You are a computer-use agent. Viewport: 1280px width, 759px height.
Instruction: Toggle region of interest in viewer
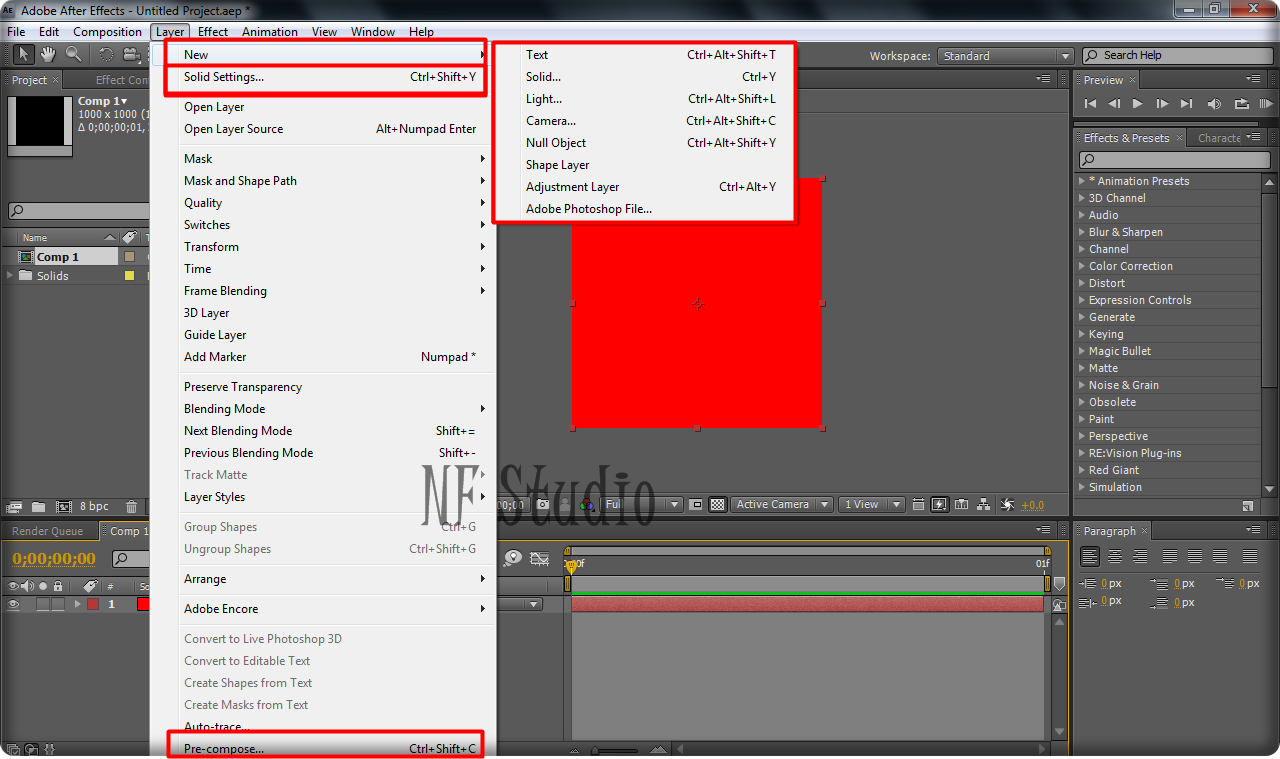point(697,505)
